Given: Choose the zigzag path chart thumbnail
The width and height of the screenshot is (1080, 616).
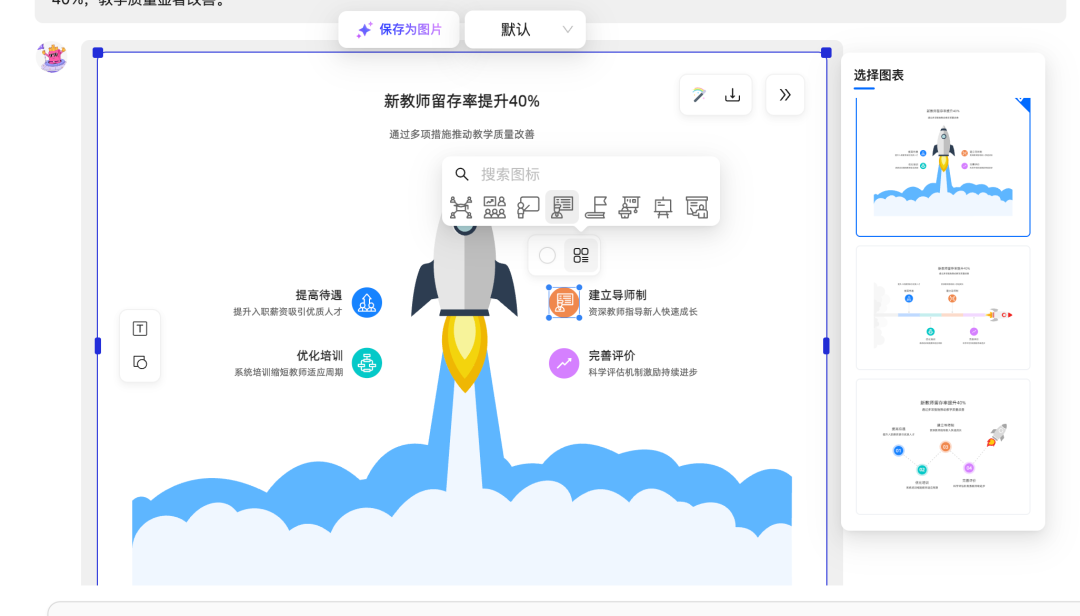Looking at the screenshot, I should pyautogui.click(x=942, y=446).
